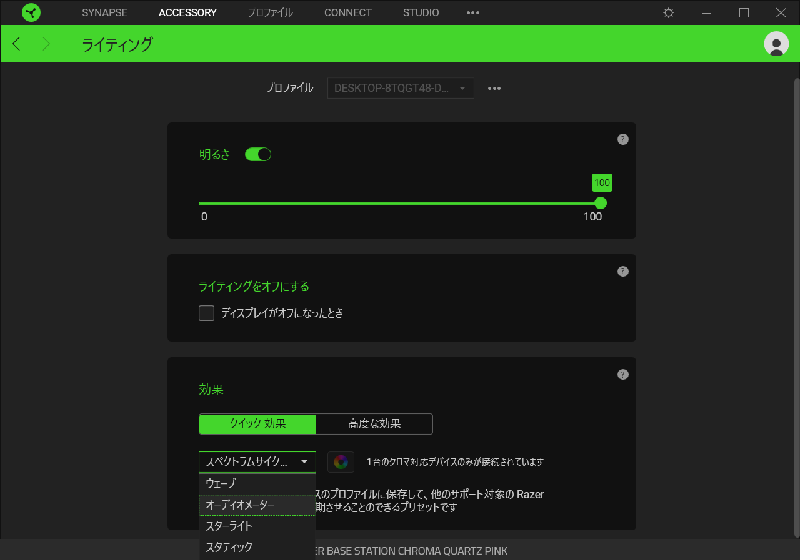Minimize the Razer Synapse window
Screen dimensions: 800x560
click(706, 13)
